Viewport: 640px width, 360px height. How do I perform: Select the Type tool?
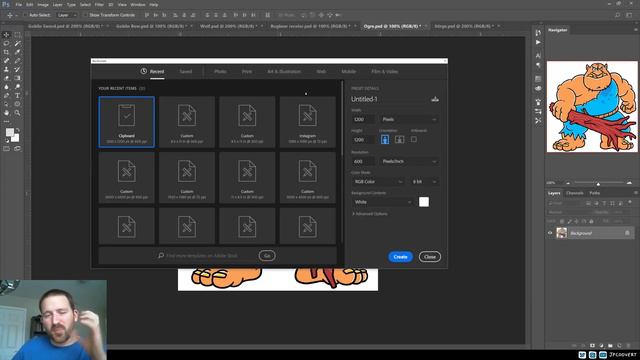tap(17, 96)
